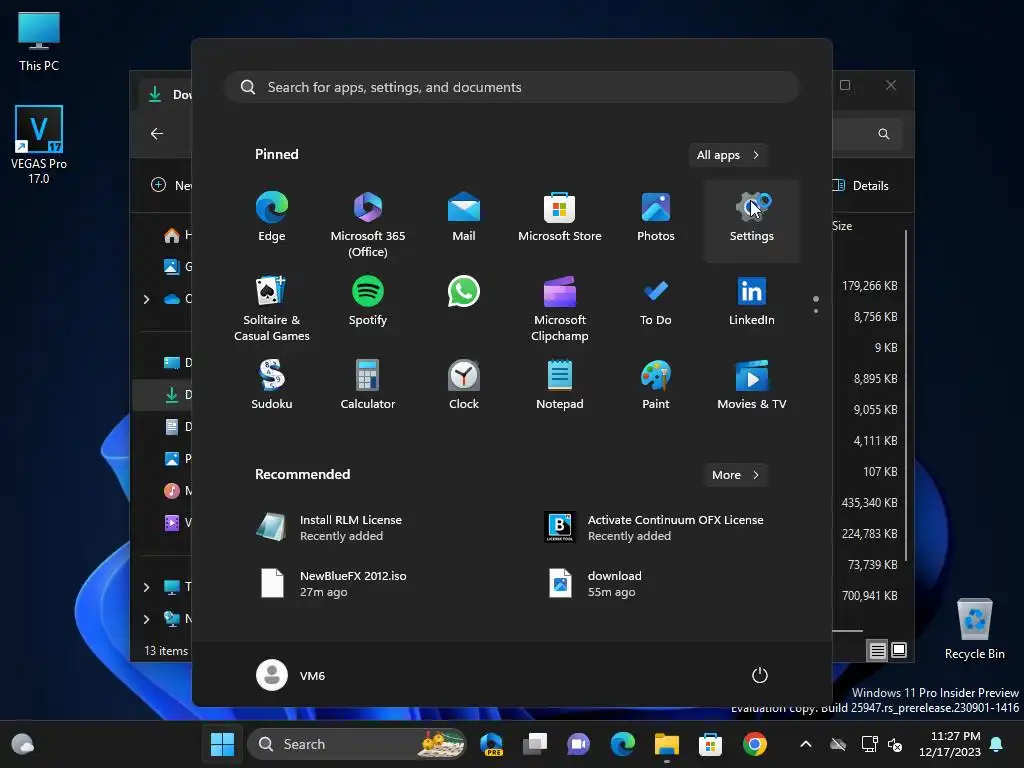Select VEGAS Pro 17.0 desktop shortcut
This screenshot has height=768, width=1024.
tap(39, 145)
